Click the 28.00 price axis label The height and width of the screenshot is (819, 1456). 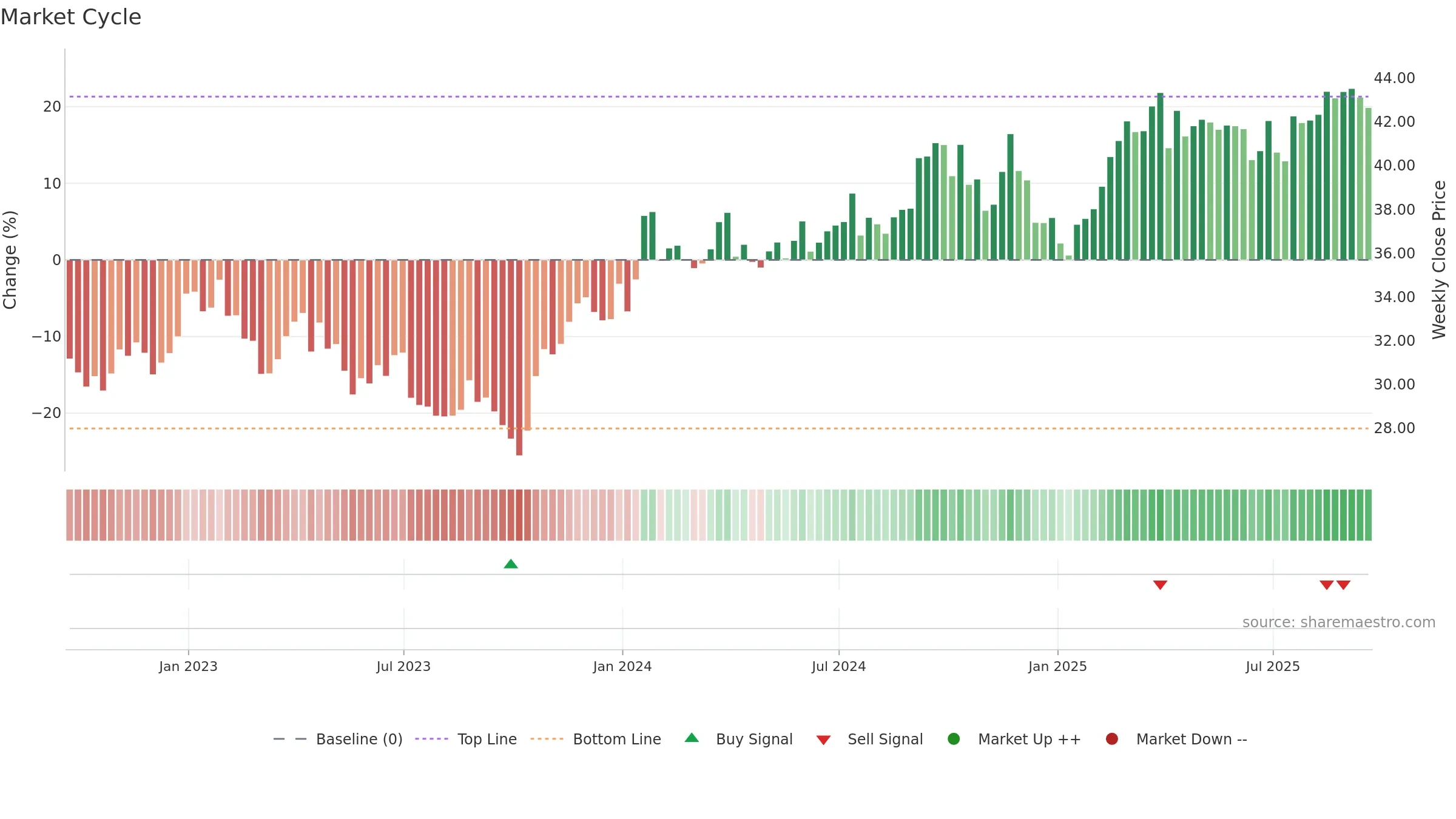click(1394, 428)
